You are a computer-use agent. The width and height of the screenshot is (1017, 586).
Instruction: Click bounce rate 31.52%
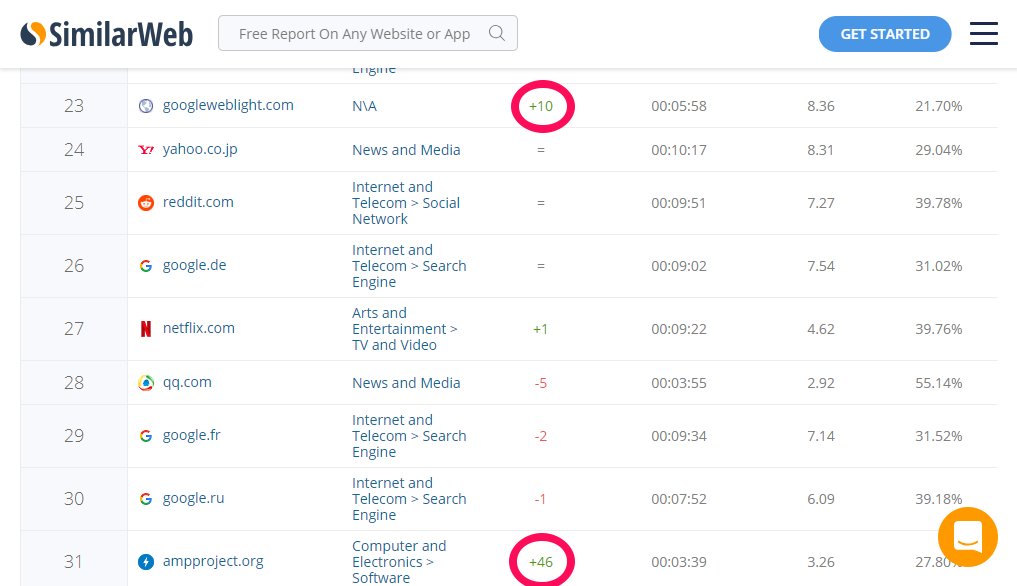click(939, 437)
